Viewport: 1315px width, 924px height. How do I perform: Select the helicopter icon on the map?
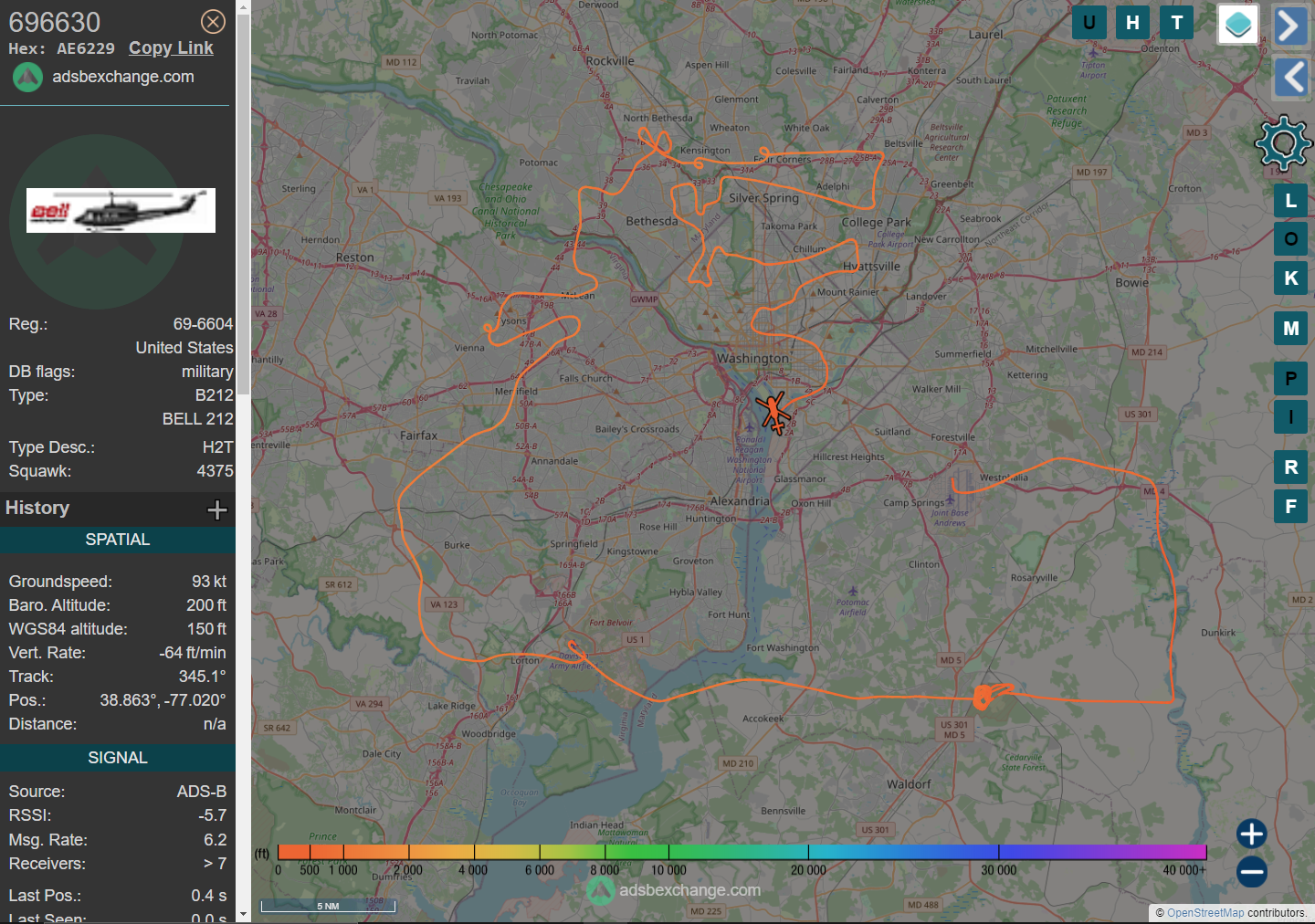pyautogui.click(x=774, y=412)
